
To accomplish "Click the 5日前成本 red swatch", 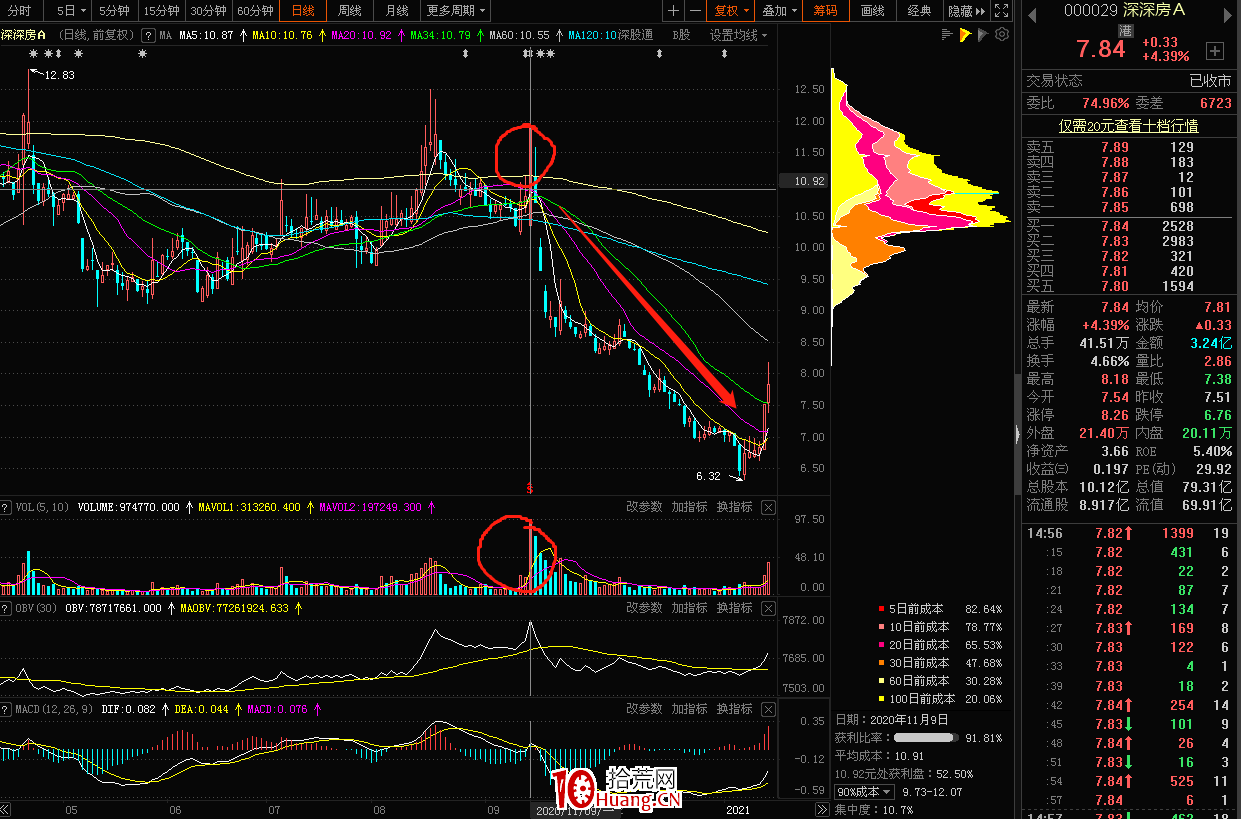I will pos(881,609).
